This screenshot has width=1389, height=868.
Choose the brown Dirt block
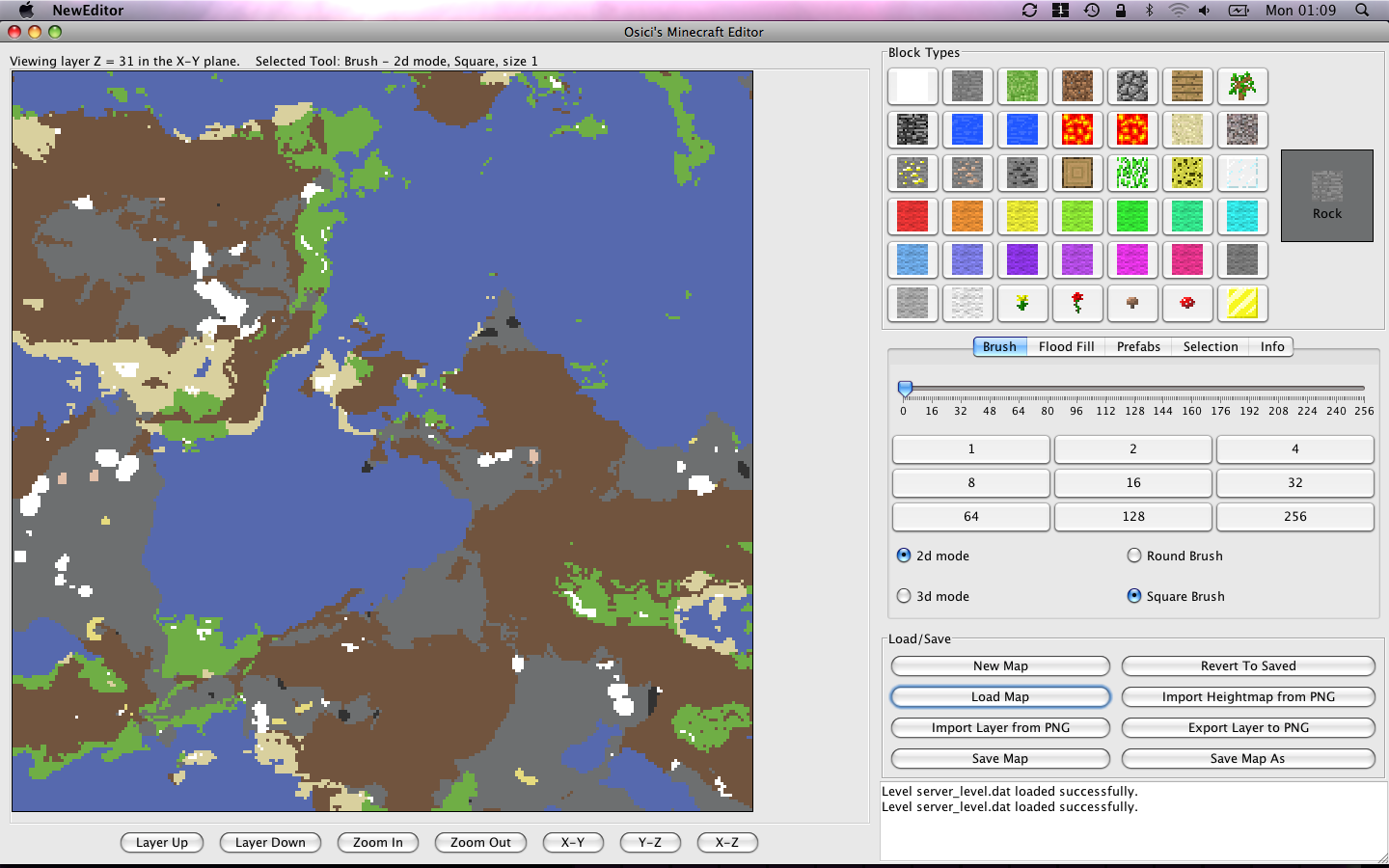coord(1077,87)
